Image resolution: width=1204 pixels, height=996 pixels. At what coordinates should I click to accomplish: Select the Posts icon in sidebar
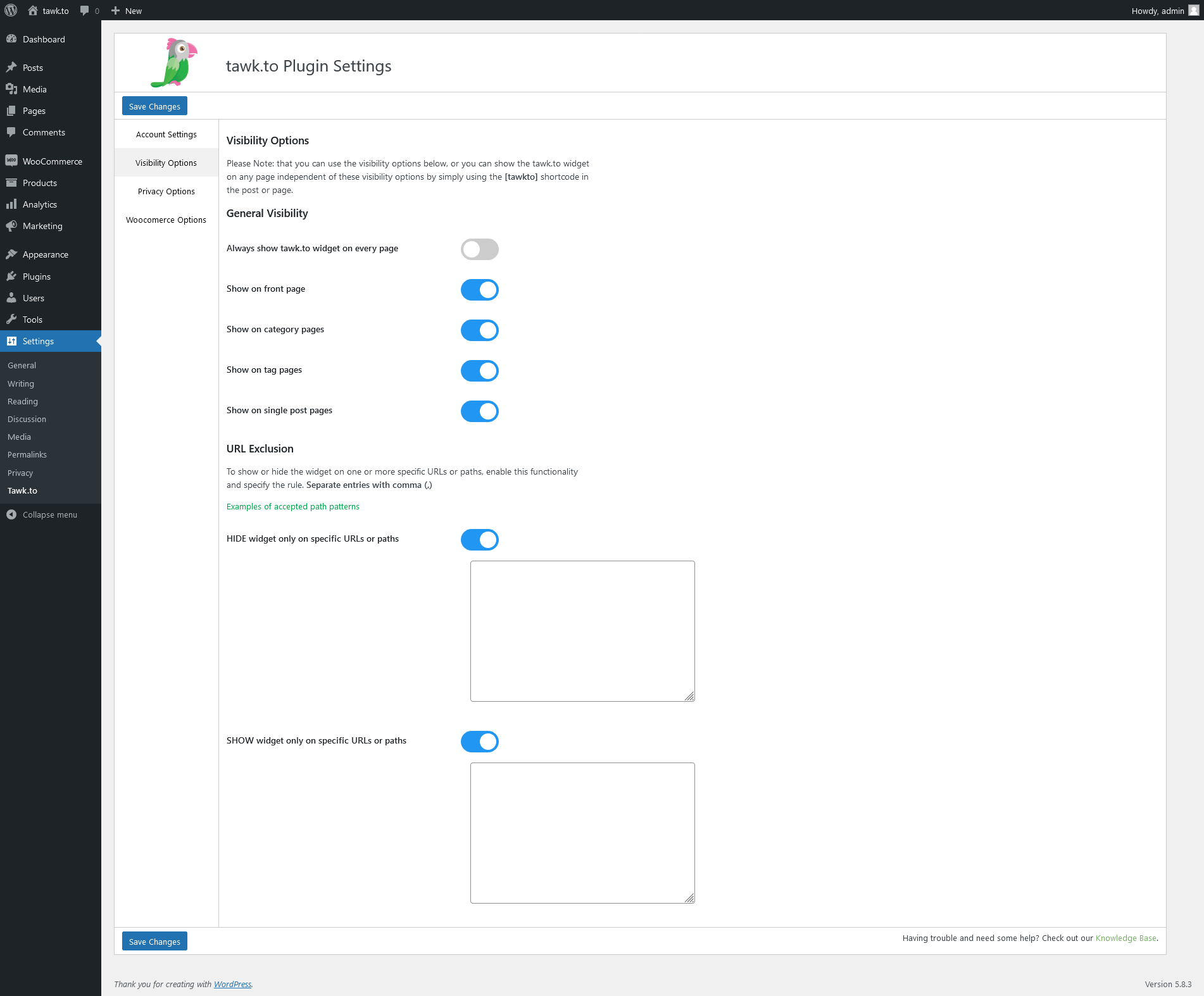12,66
